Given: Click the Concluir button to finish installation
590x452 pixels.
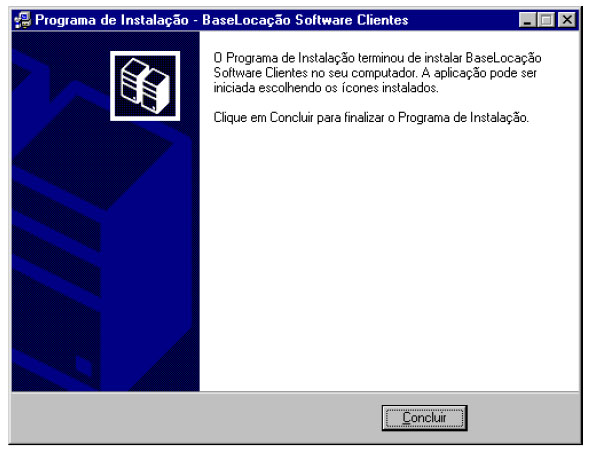Looking at the screenshot, I should pyautogui.click(x=424, y=418).
